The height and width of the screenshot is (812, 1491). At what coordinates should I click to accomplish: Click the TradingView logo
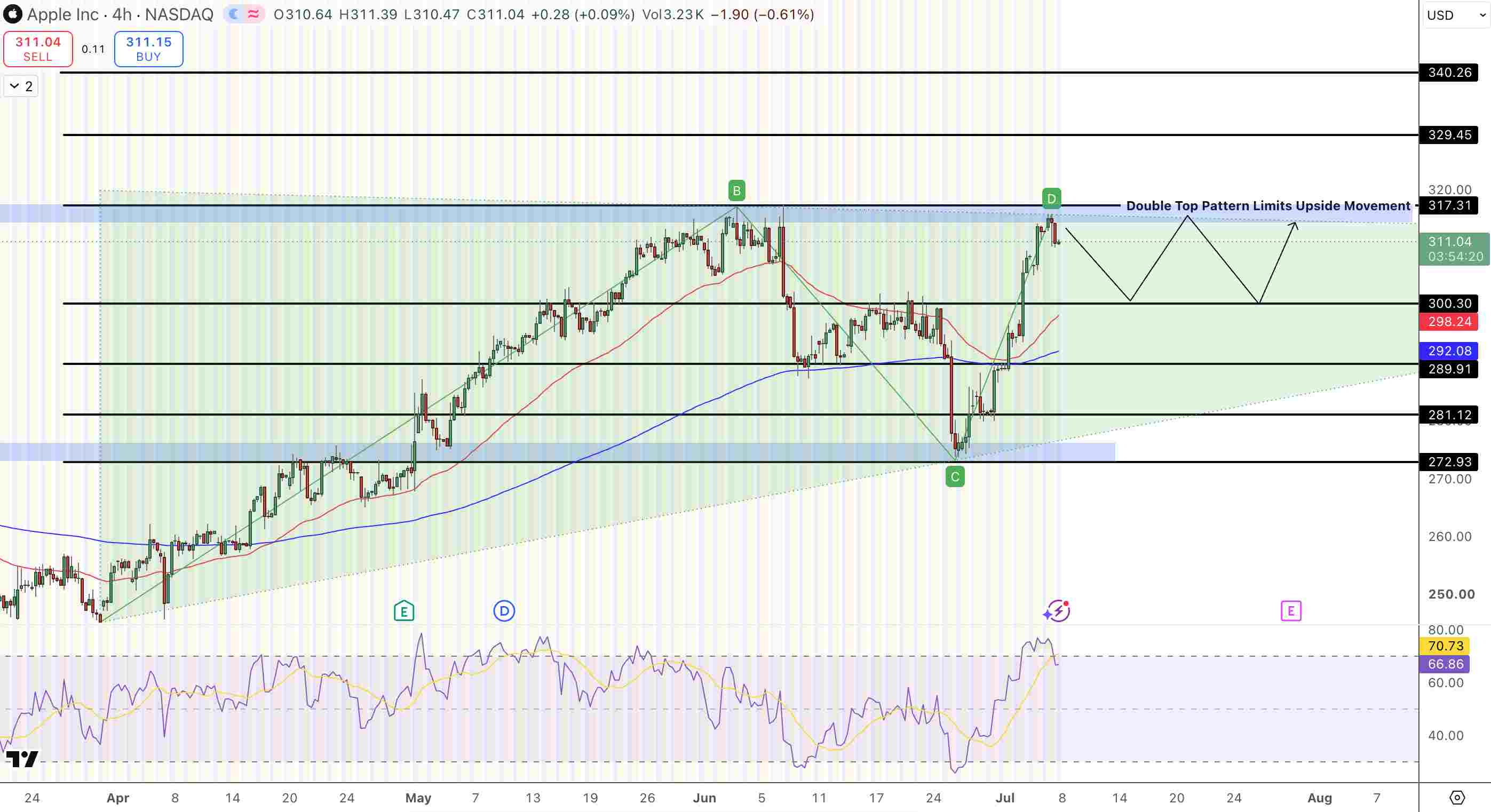(22, 759)
